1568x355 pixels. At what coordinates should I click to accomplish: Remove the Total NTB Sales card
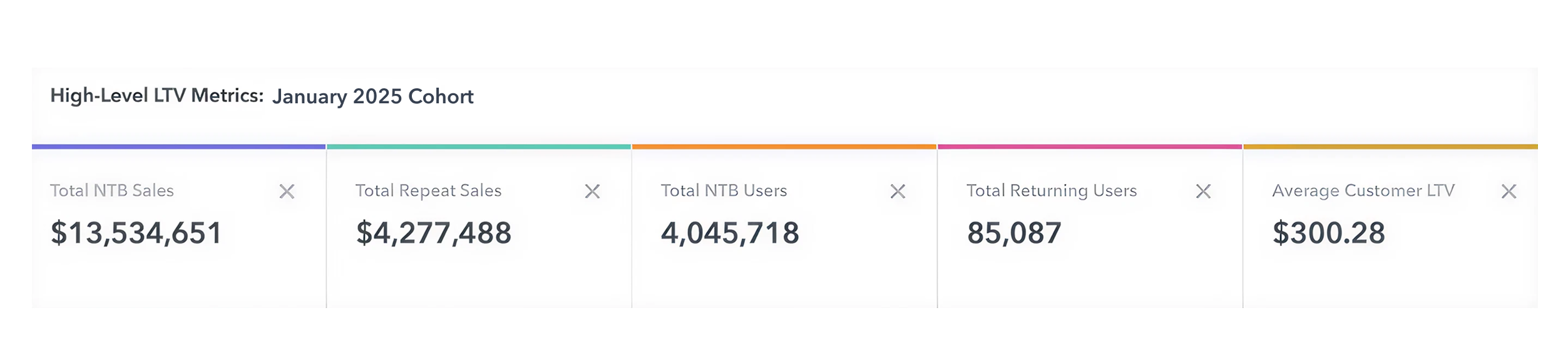pos(287,192)
